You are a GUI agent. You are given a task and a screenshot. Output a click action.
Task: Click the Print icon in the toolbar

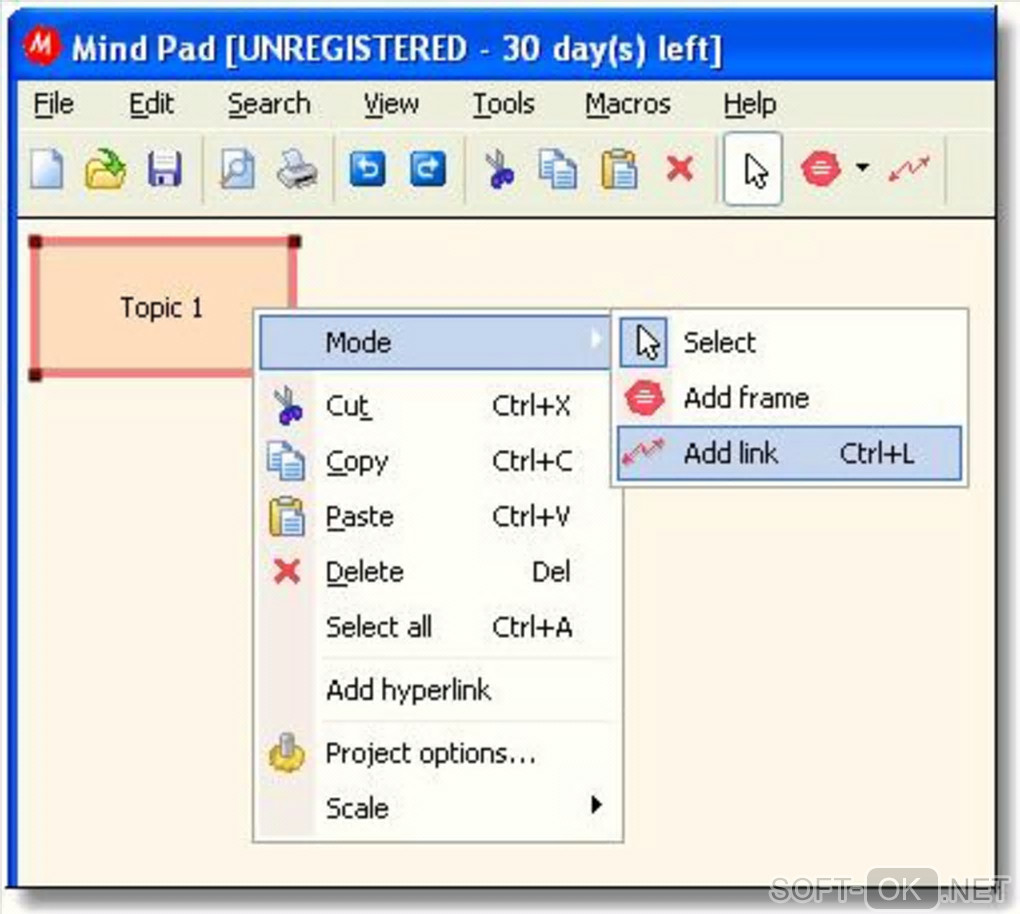point(297,169)
